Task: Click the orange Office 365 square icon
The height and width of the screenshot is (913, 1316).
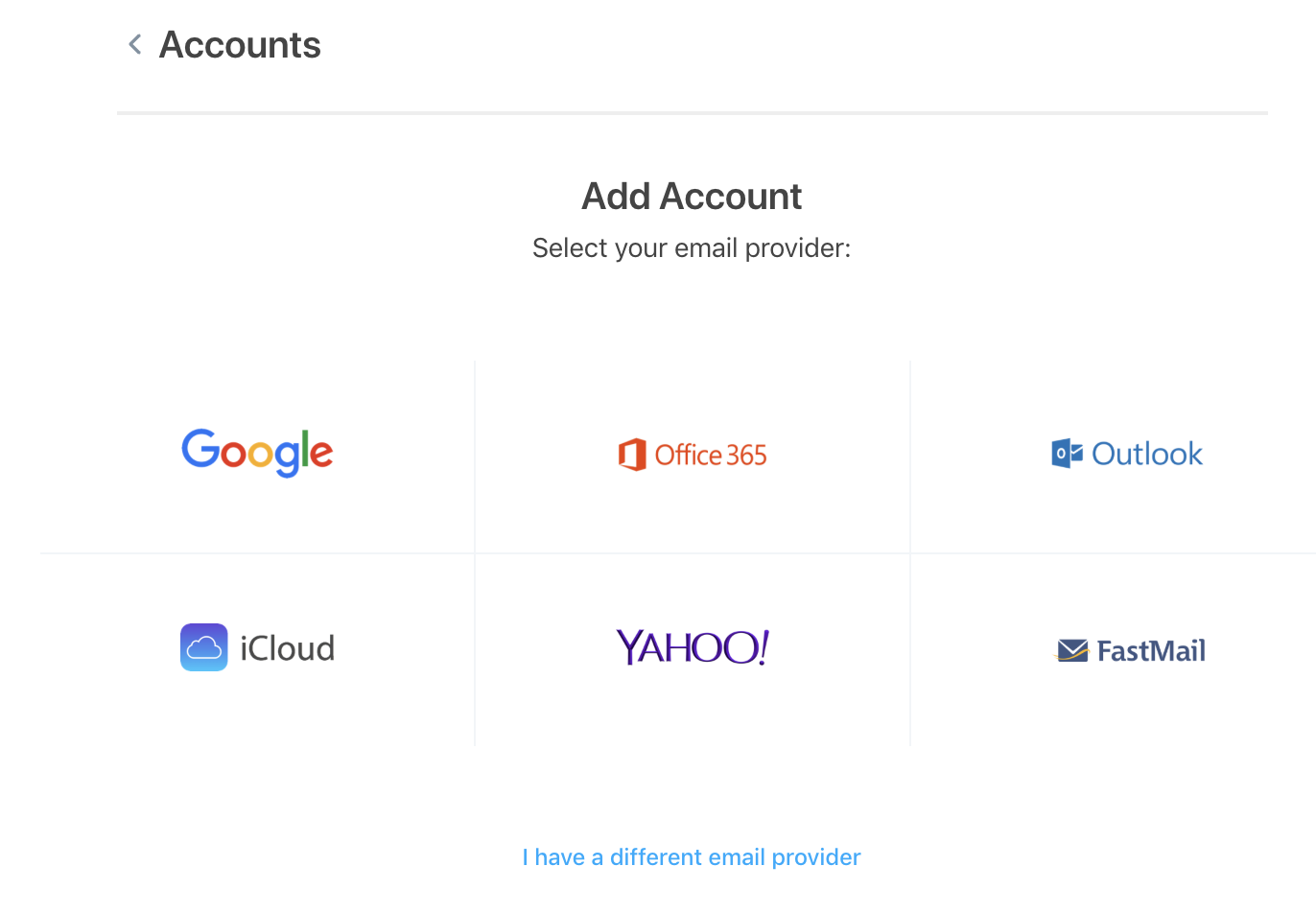Action: [632, 455]
